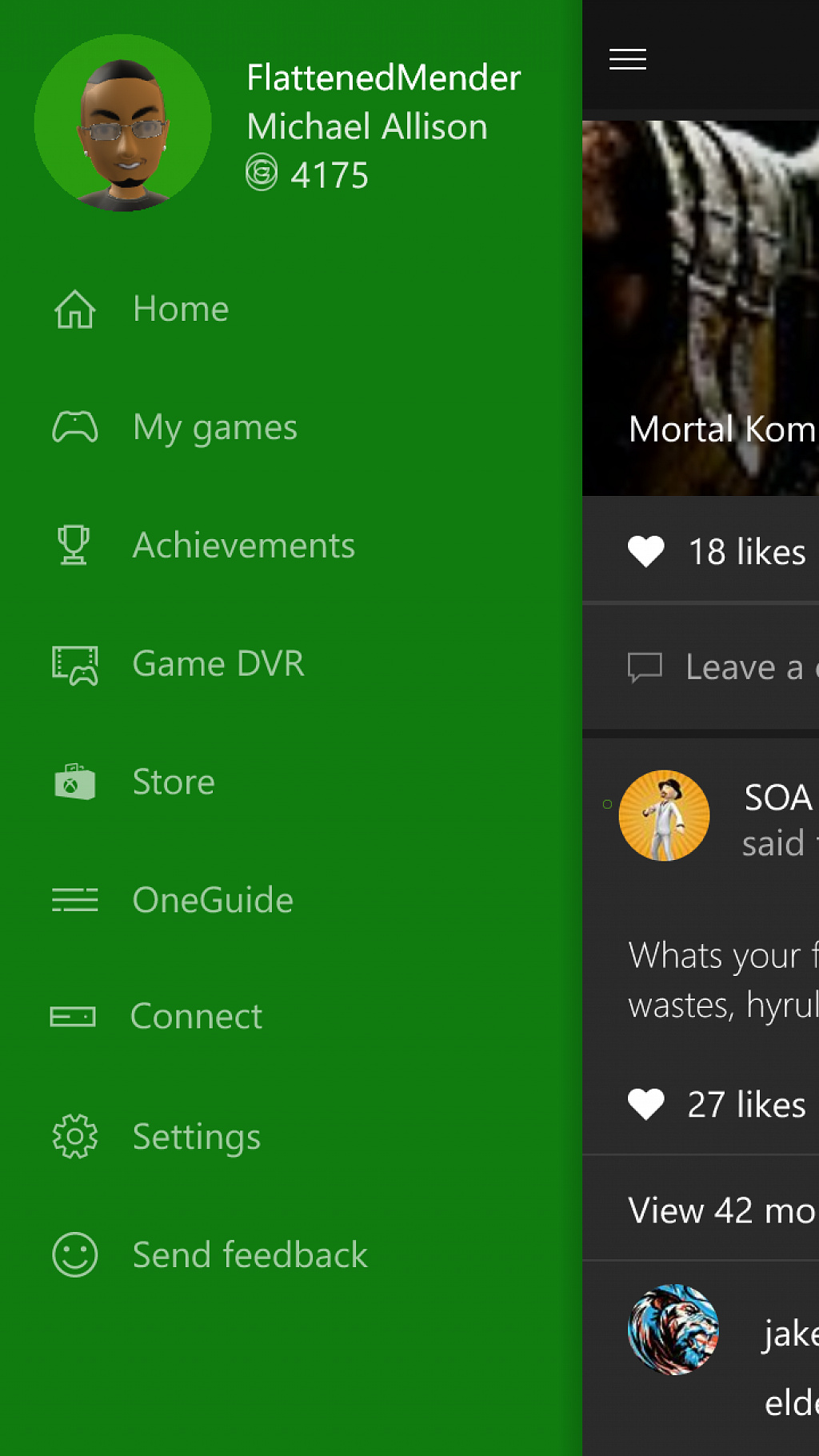
Task: Open the lion avatar picture
Action: coord(673,1330)
